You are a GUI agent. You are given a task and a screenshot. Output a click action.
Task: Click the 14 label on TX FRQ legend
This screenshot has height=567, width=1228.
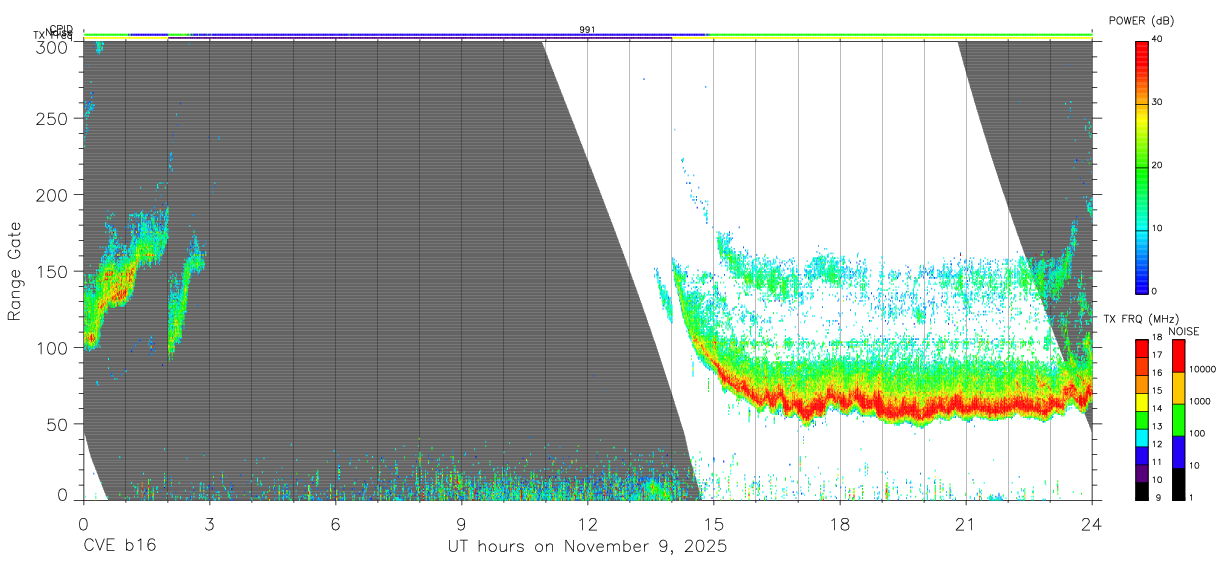click(x=1157, y=409)
